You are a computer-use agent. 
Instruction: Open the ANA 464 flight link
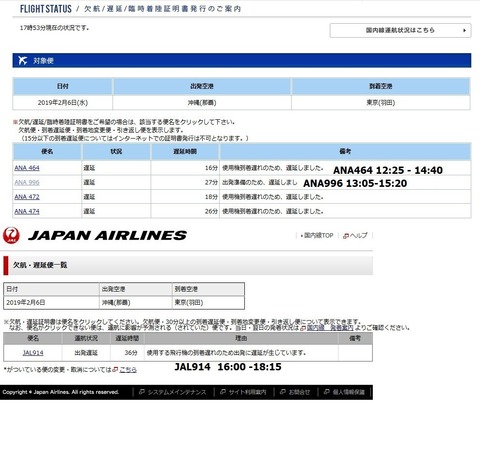[x=27, y=168]
